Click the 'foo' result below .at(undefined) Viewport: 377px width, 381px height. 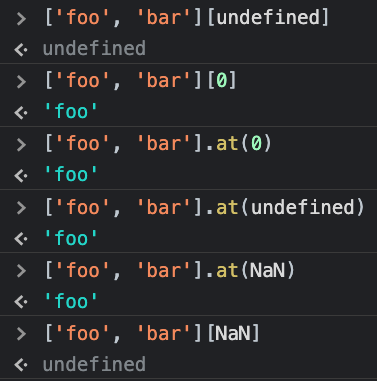tap(71, 238)
